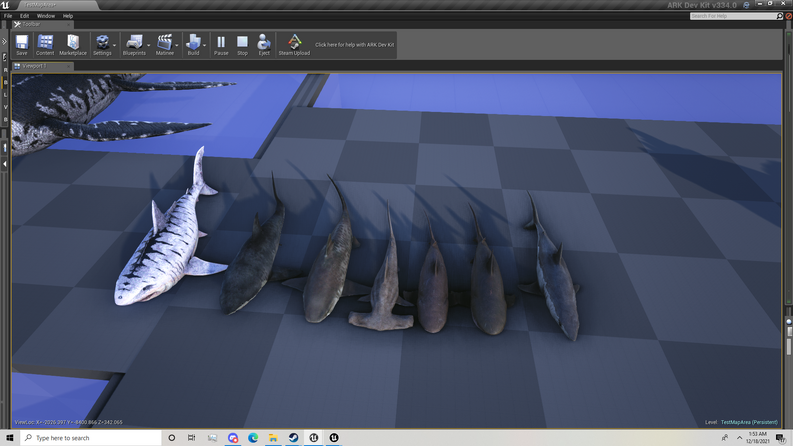Image resolution: width=793 pixels, height=446 pixels.
Task: Open the File menu
Action: (x=8, y=16)
